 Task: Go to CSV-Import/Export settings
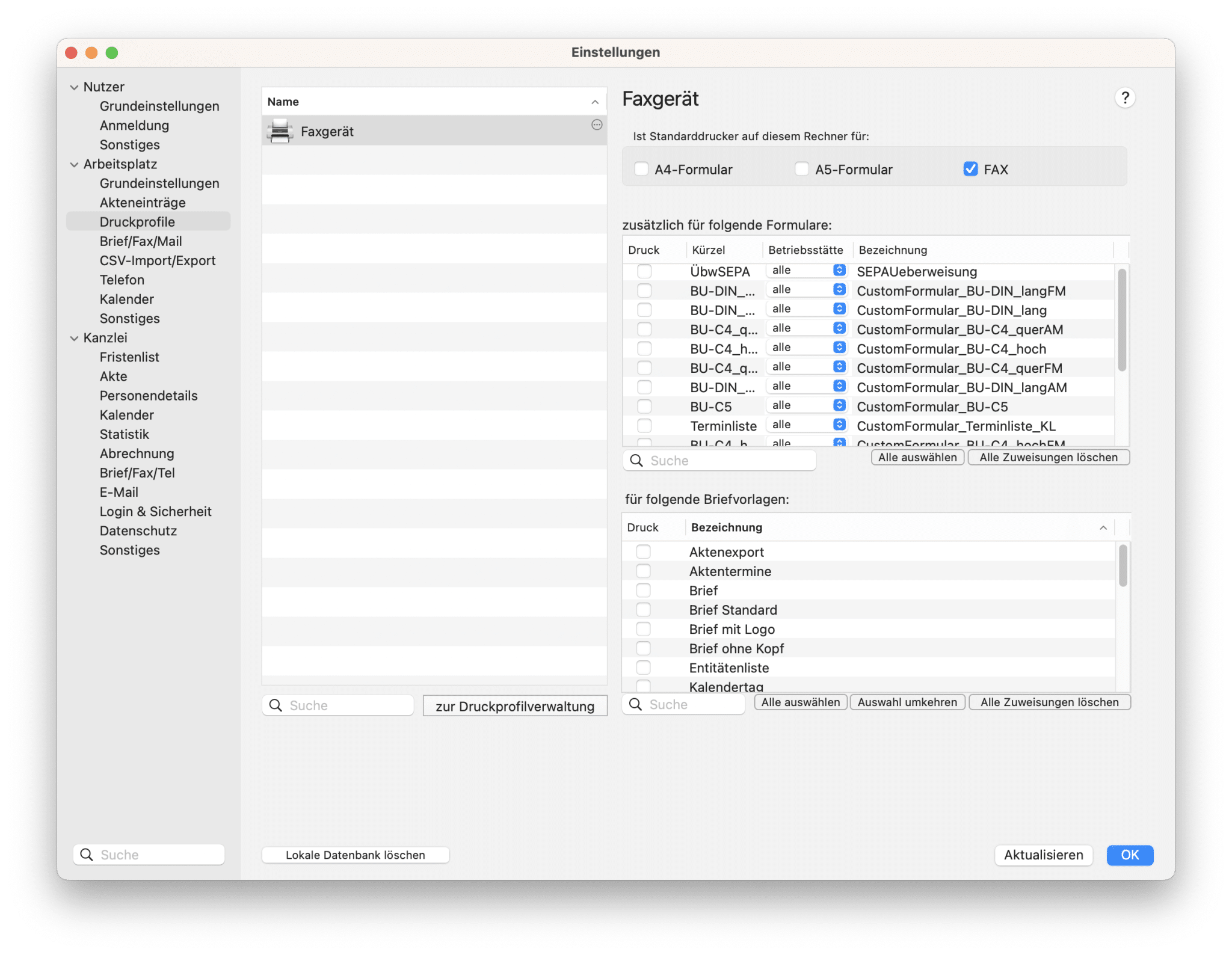(x=158, y=260)
